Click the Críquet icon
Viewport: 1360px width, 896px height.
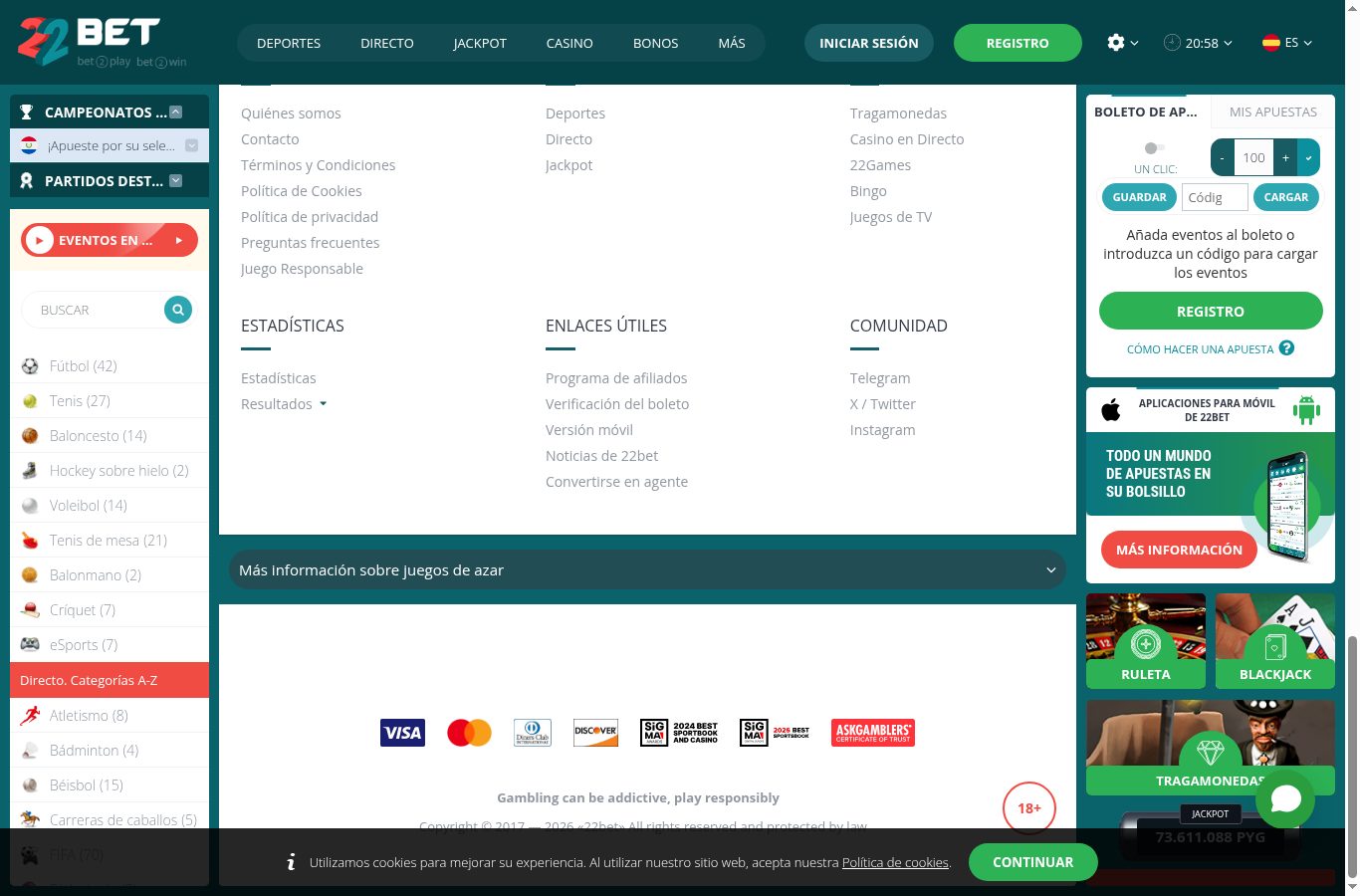[30, 610]
